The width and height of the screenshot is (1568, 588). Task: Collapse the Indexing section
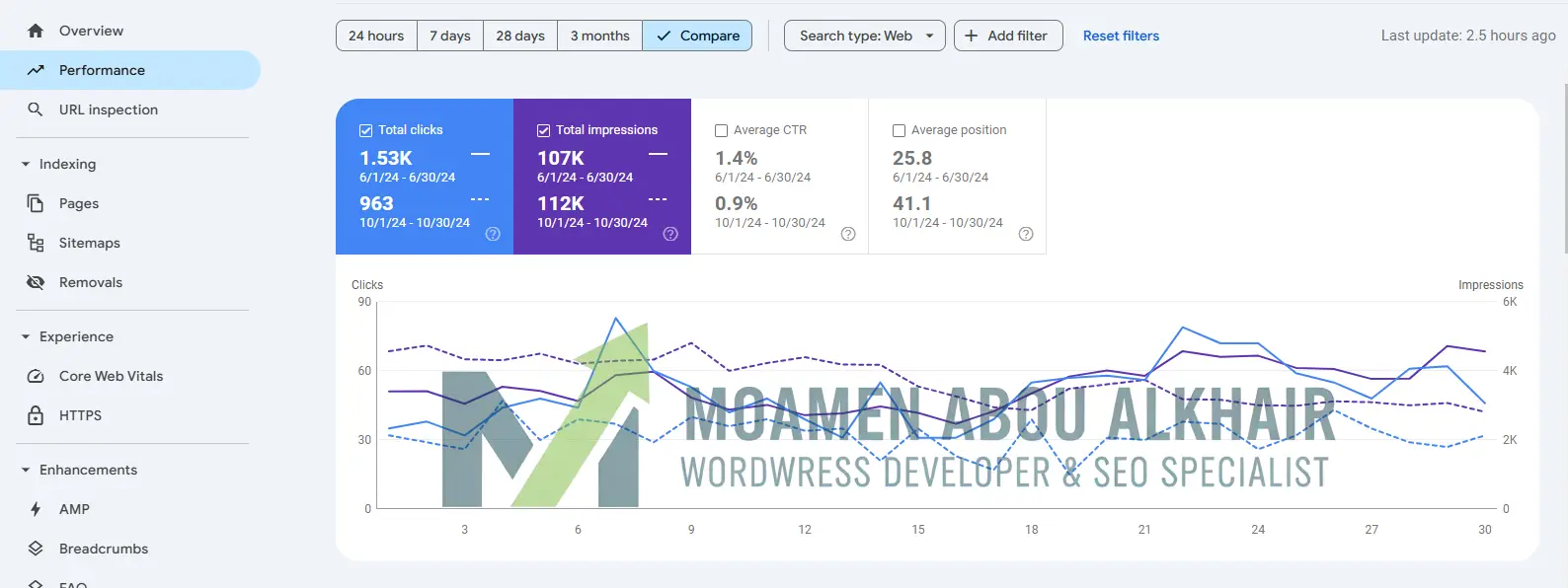26,164
